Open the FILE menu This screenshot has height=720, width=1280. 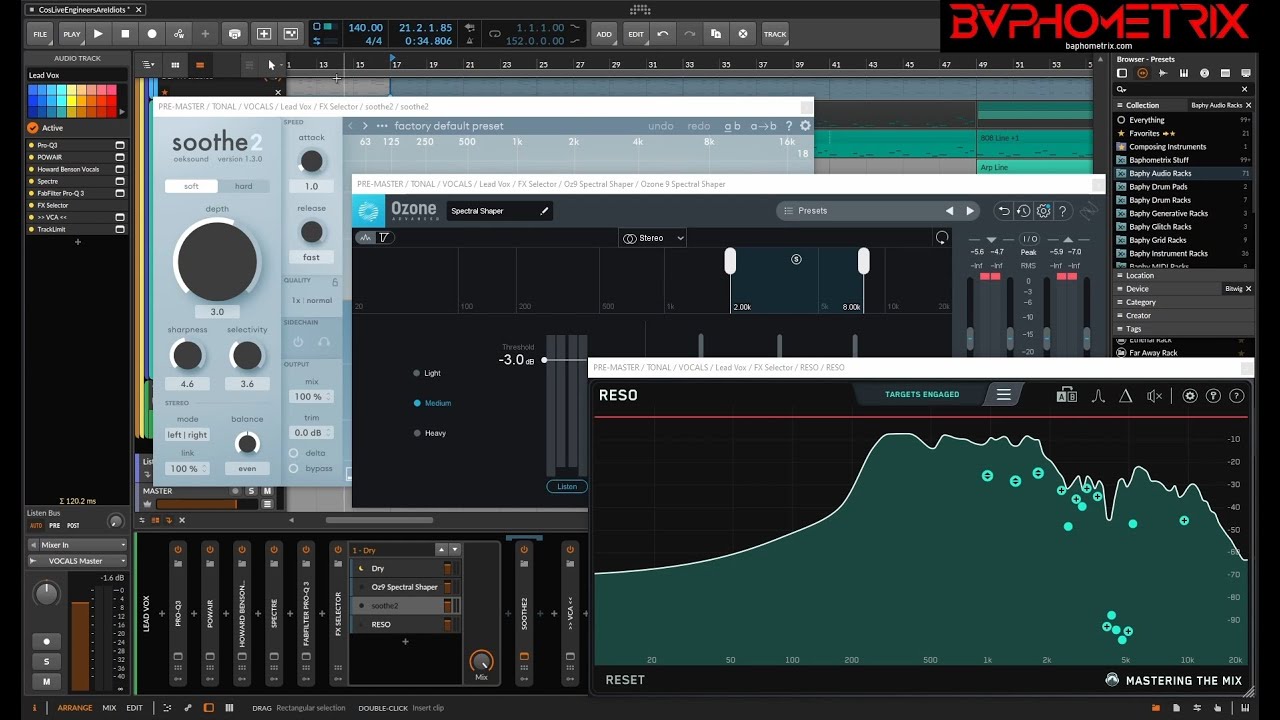[40, 34]
